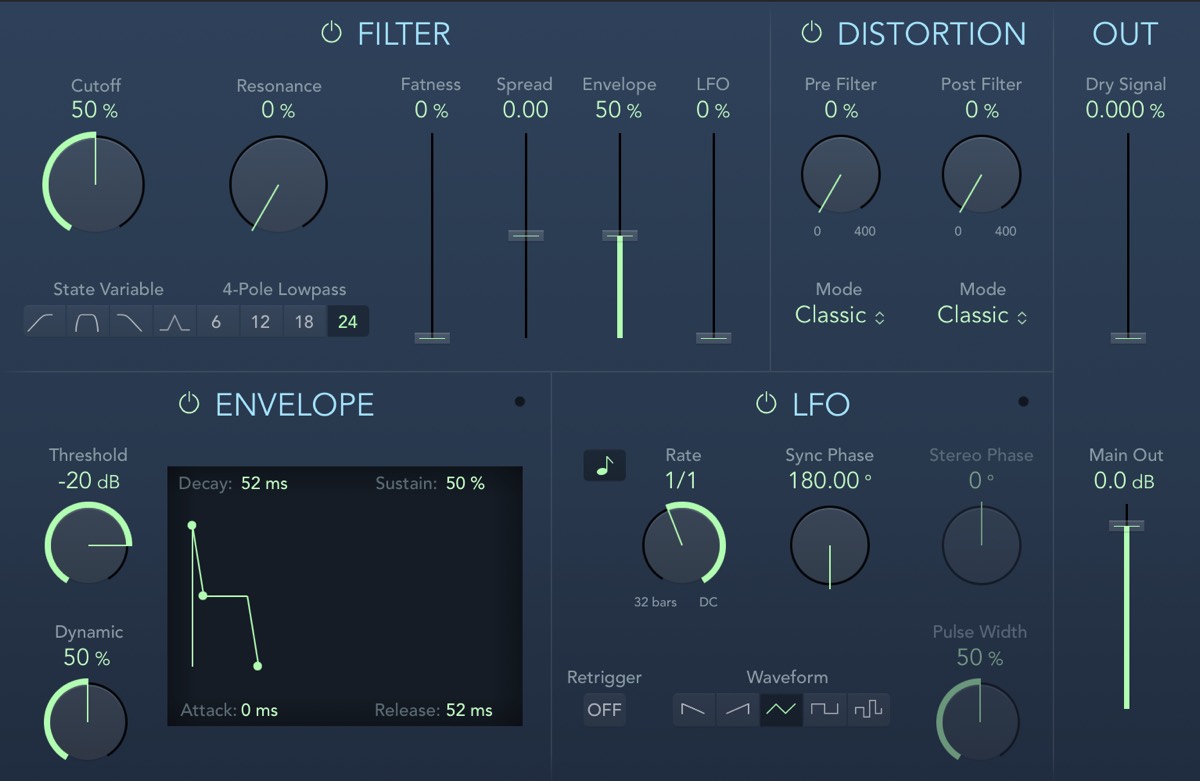Open the Post Filter distortion Mode dropdown
Viewport: 1200px width, 781px height.
click(981, 315)
